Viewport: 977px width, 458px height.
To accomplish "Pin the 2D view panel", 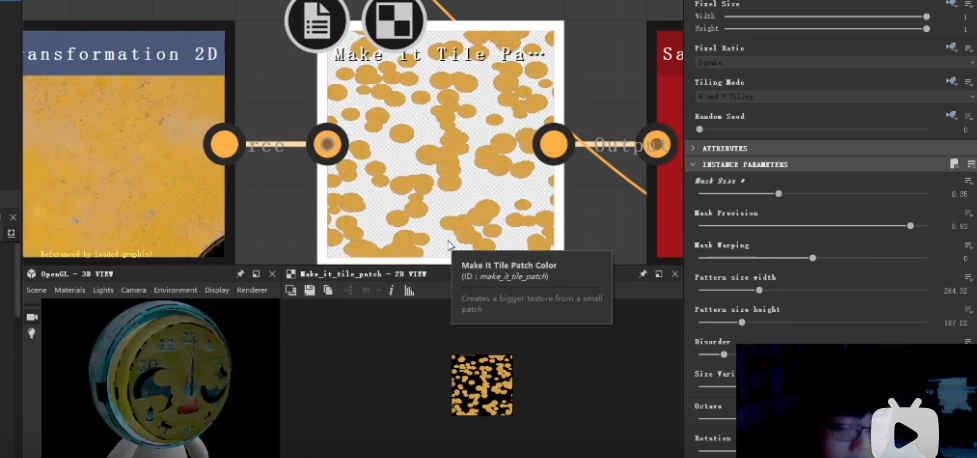I will click(642, 274).
